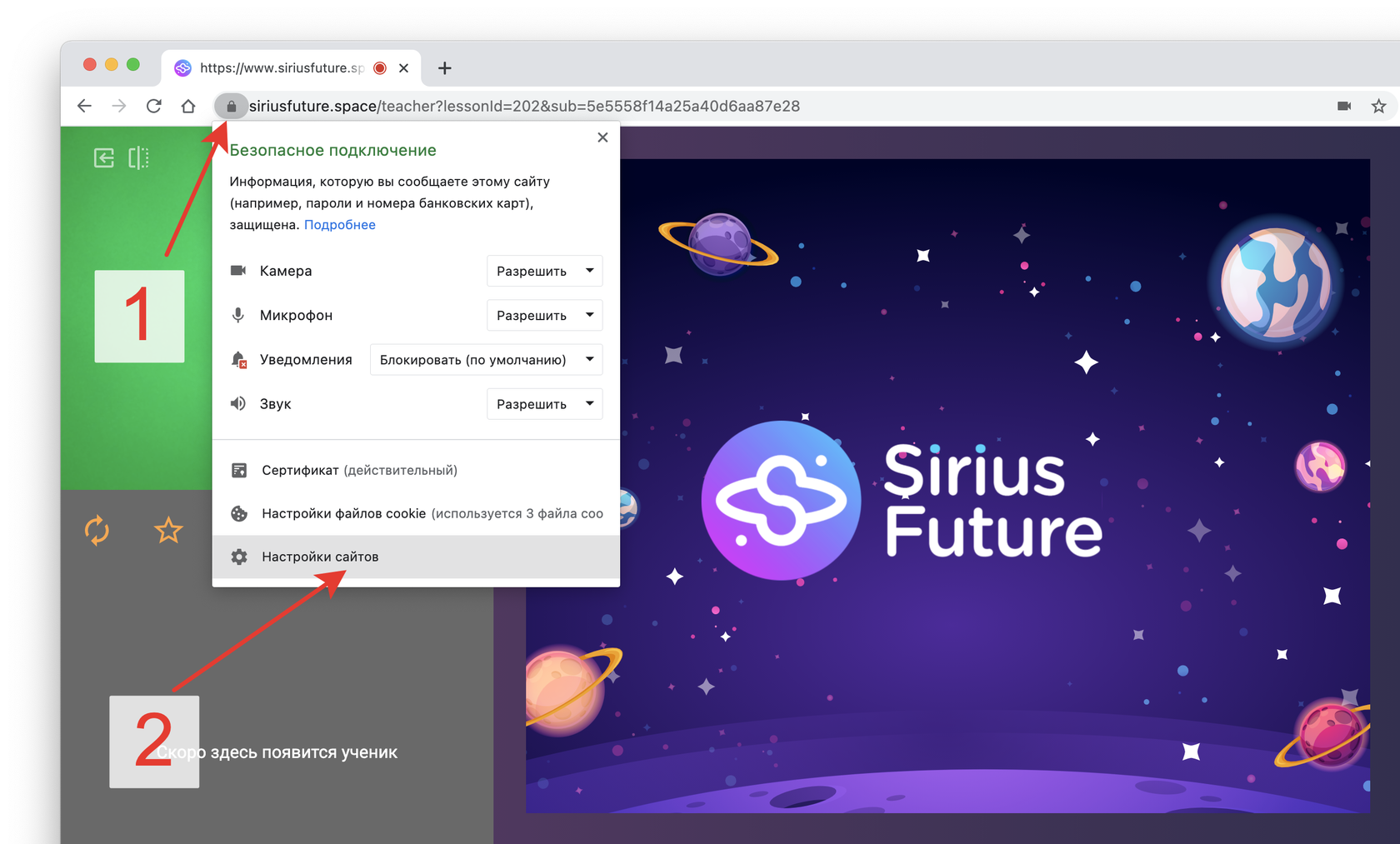This screenshot has height=844, width=1400.
Task: Click the exit lesson icon in sidebar
Action: coord(104,158)
